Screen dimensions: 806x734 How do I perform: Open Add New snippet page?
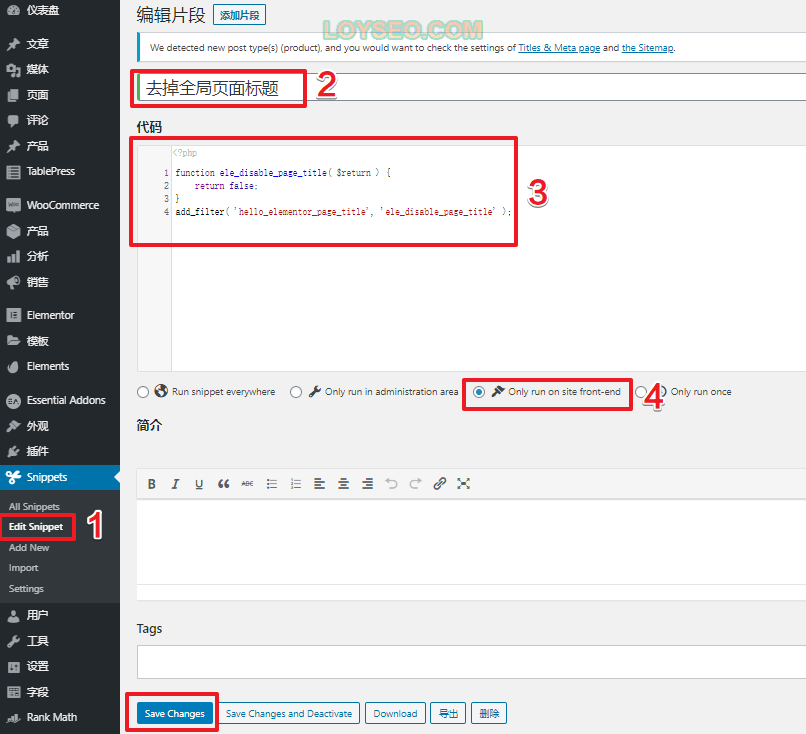29,547
